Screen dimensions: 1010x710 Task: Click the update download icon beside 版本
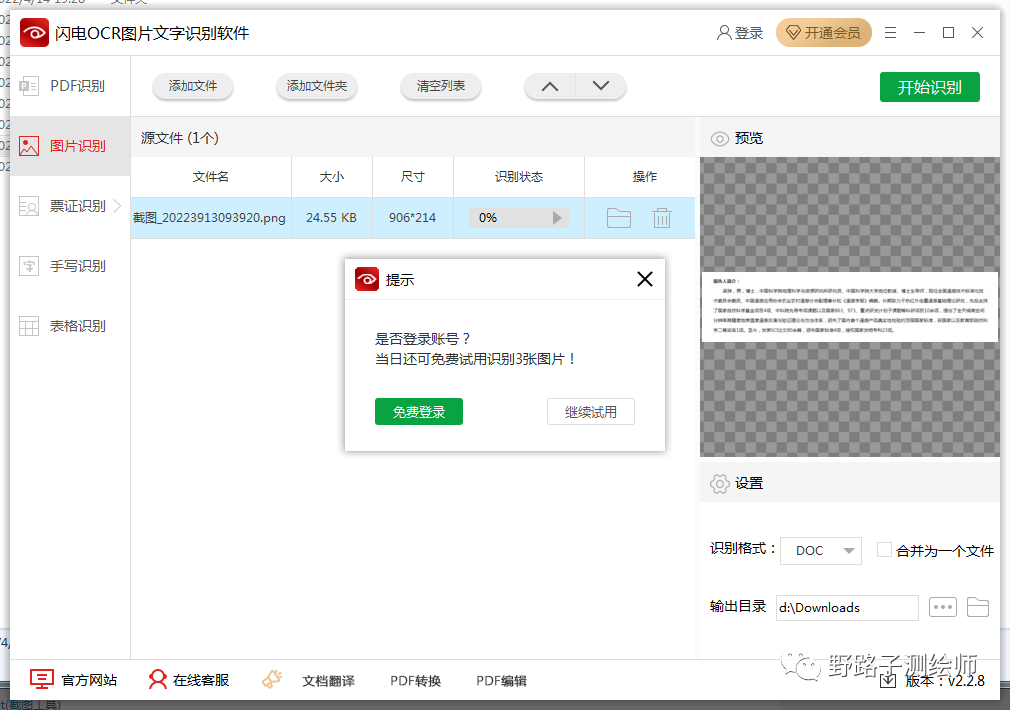pyautogui.click(x=888, y=680)
